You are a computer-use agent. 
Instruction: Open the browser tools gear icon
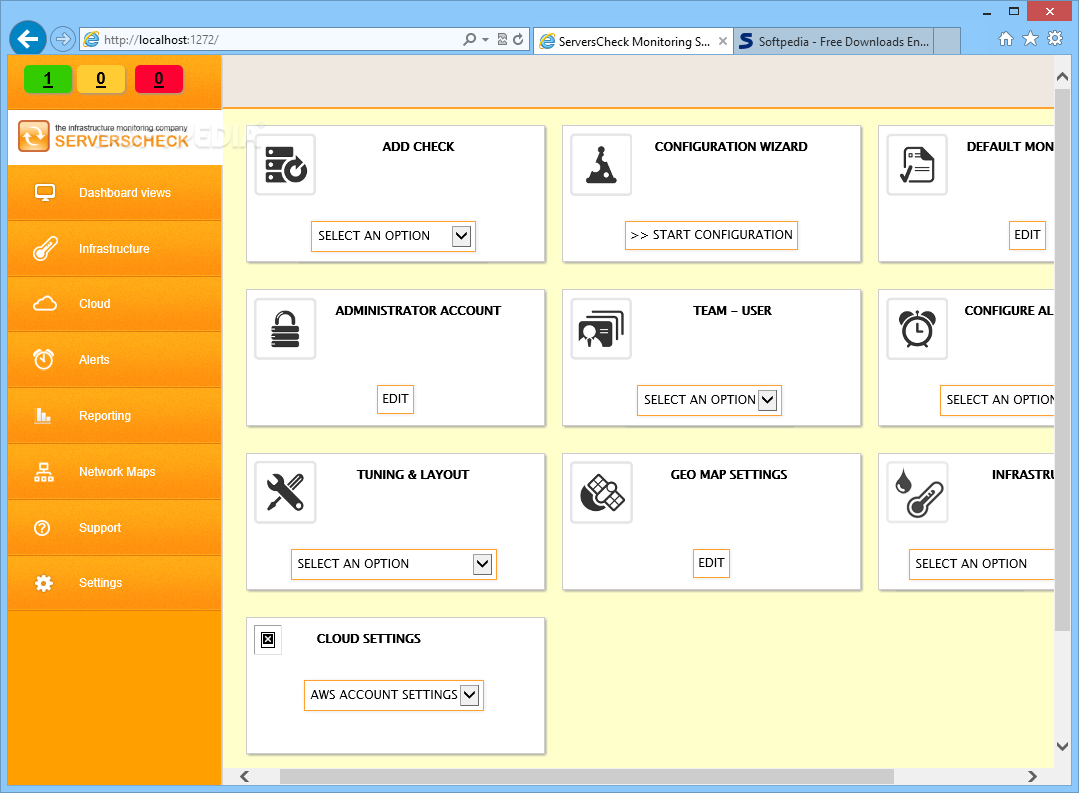(1055, 39)
